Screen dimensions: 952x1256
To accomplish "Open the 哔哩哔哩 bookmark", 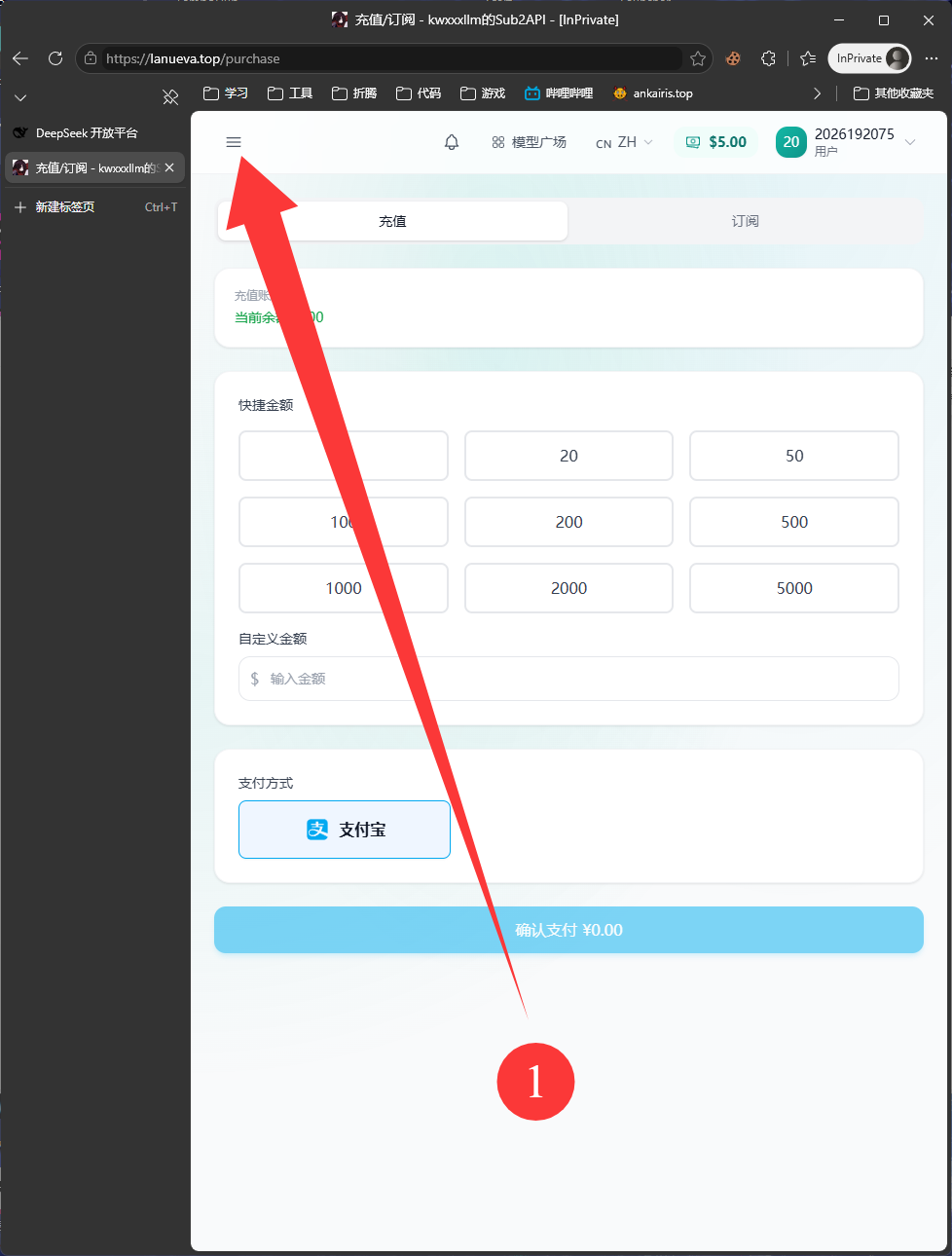I will (559, 93).
